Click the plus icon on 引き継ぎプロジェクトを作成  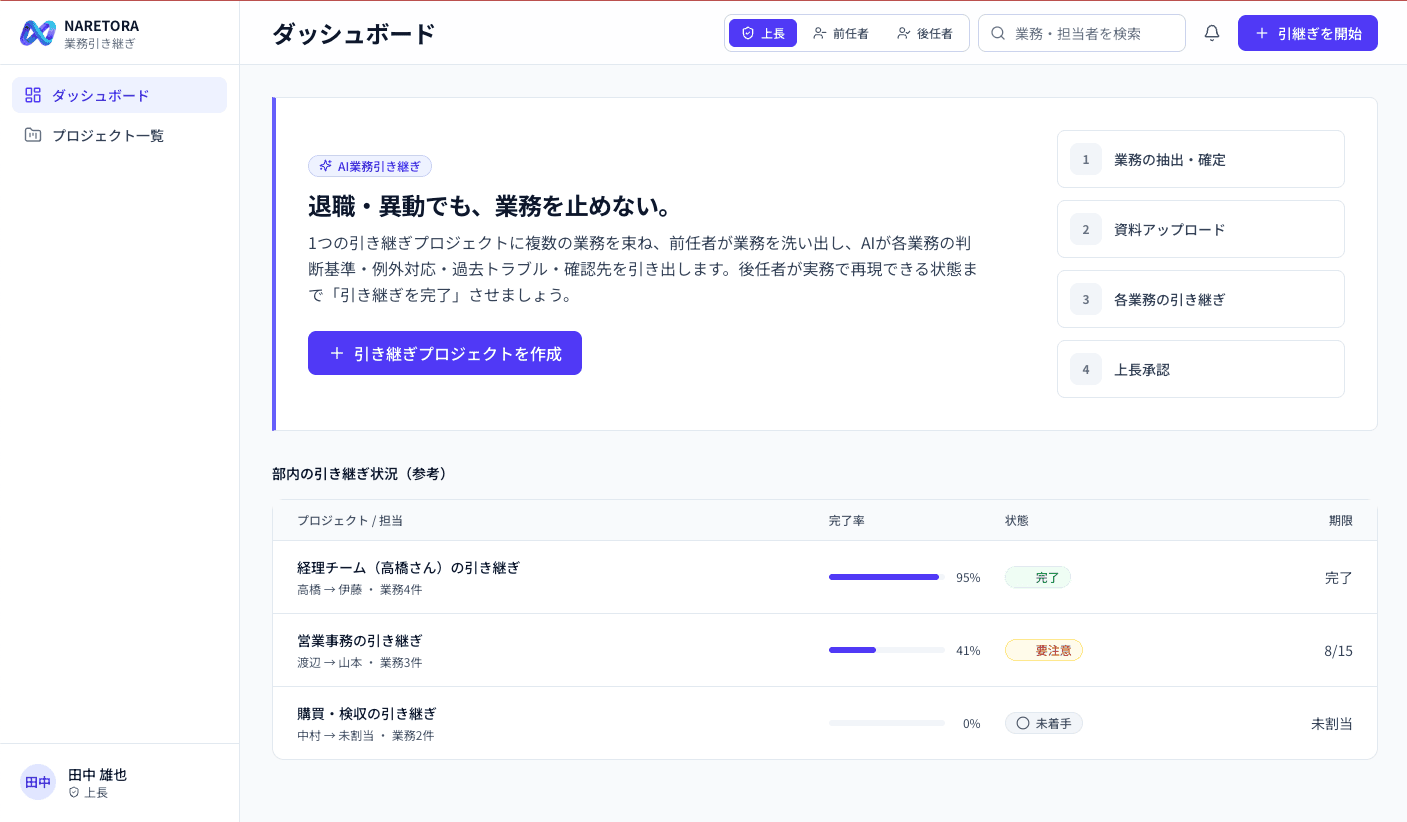click(x=337, y=353)
